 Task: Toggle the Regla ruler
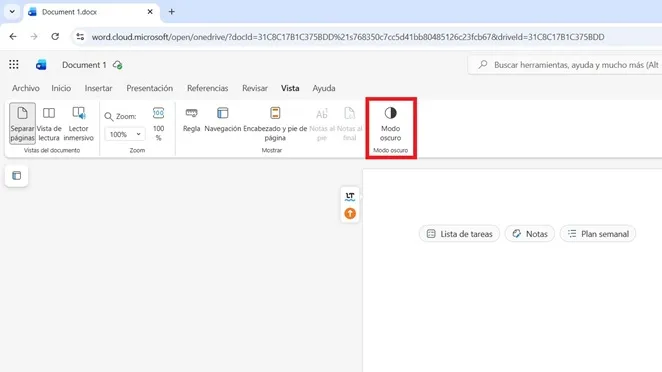pyautogui.click(x=191, y=119)
